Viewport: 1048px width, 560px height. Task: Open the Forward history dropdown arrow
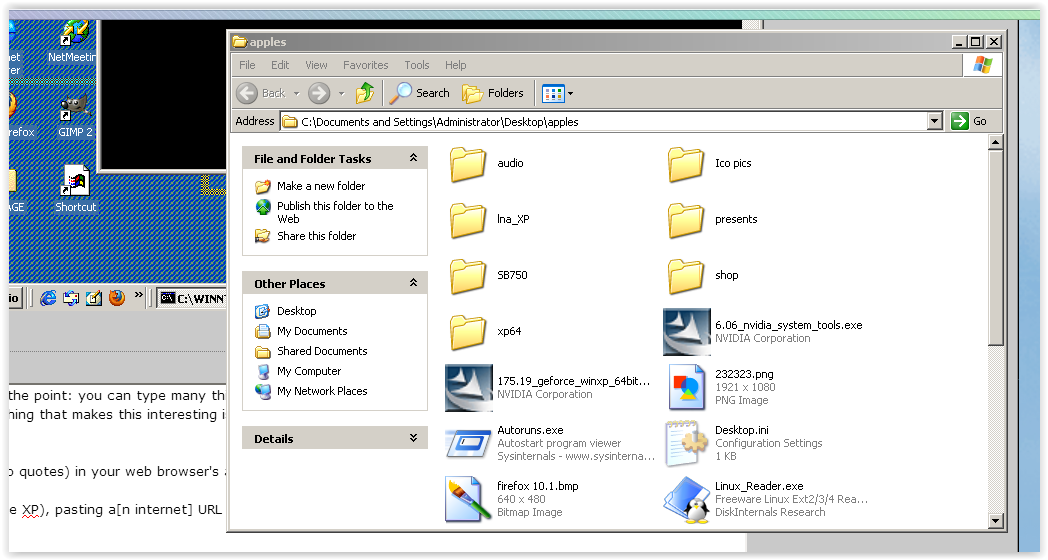(x=342, y=94)
